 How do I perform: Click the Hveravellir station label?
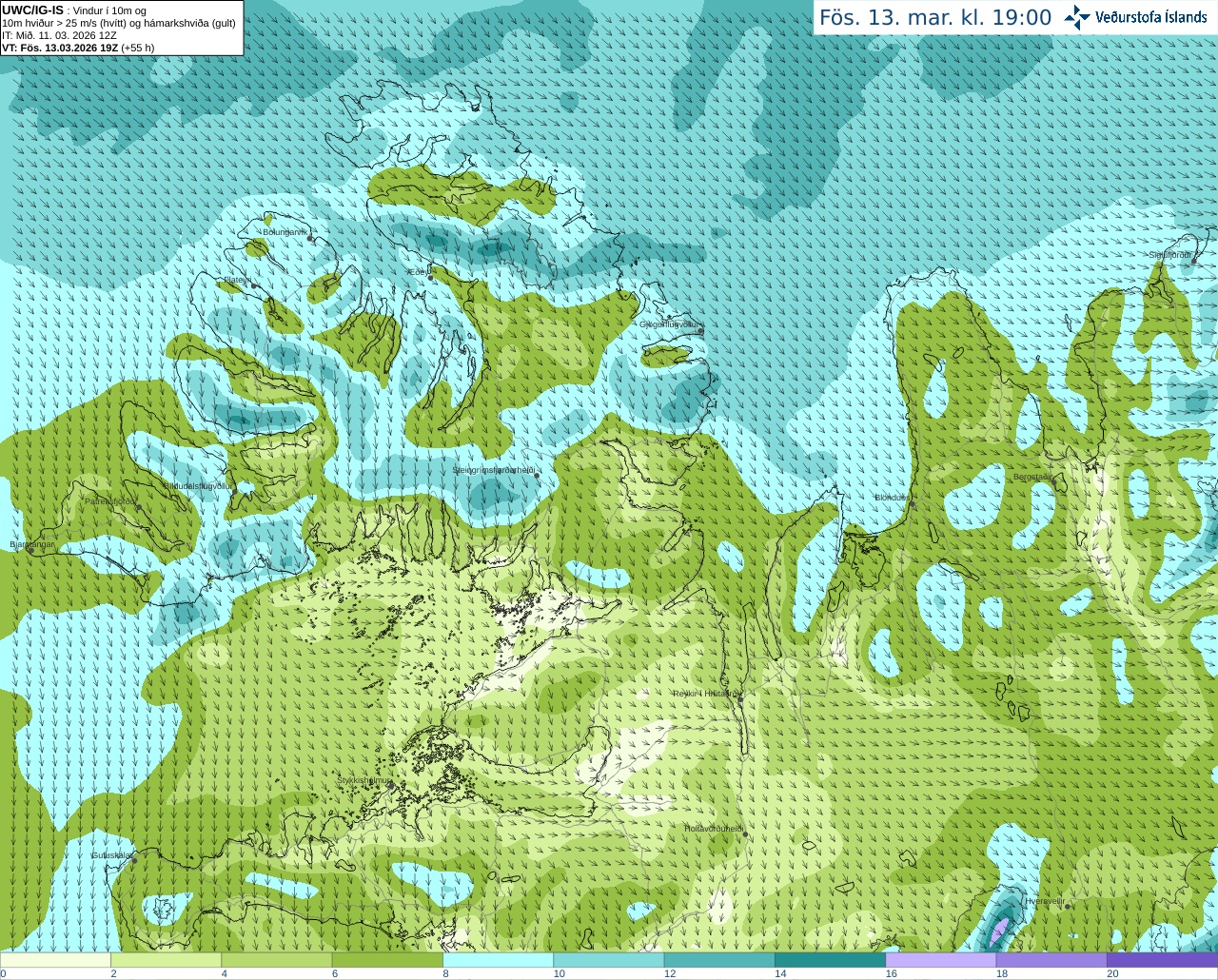point(1046,901)
